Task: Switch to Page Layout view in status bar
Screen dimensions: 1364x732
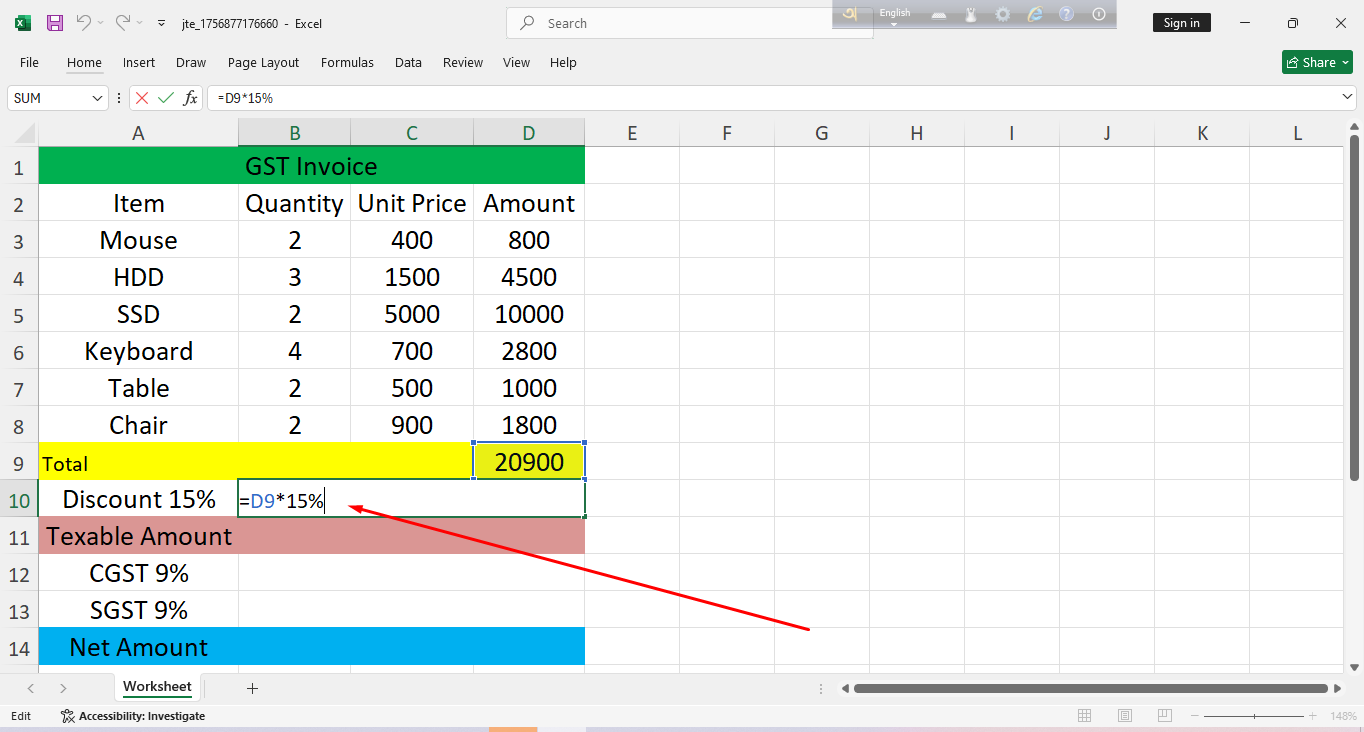Action: (x=1125, y=716)
